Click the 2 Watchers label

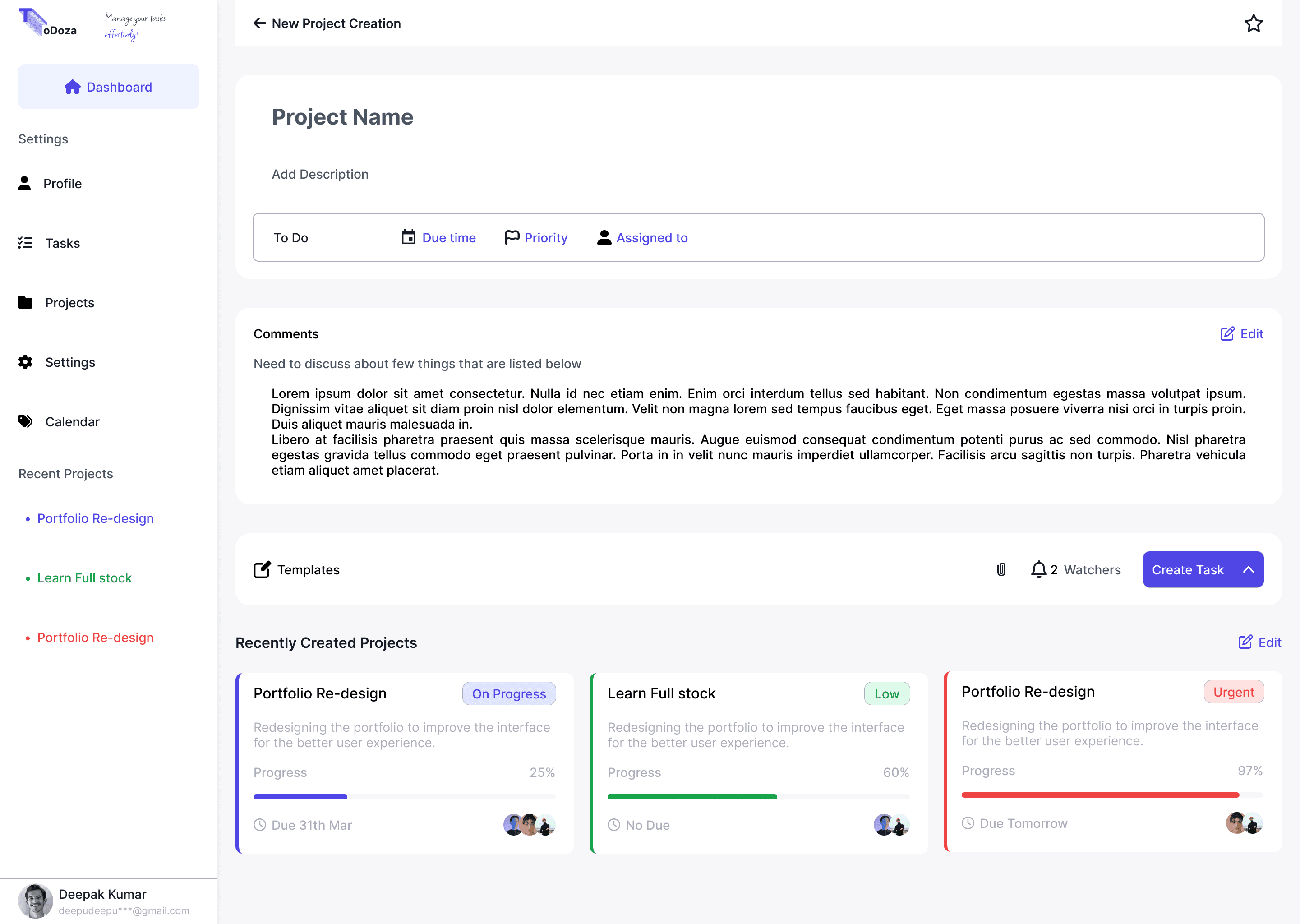click(1086, 569)
